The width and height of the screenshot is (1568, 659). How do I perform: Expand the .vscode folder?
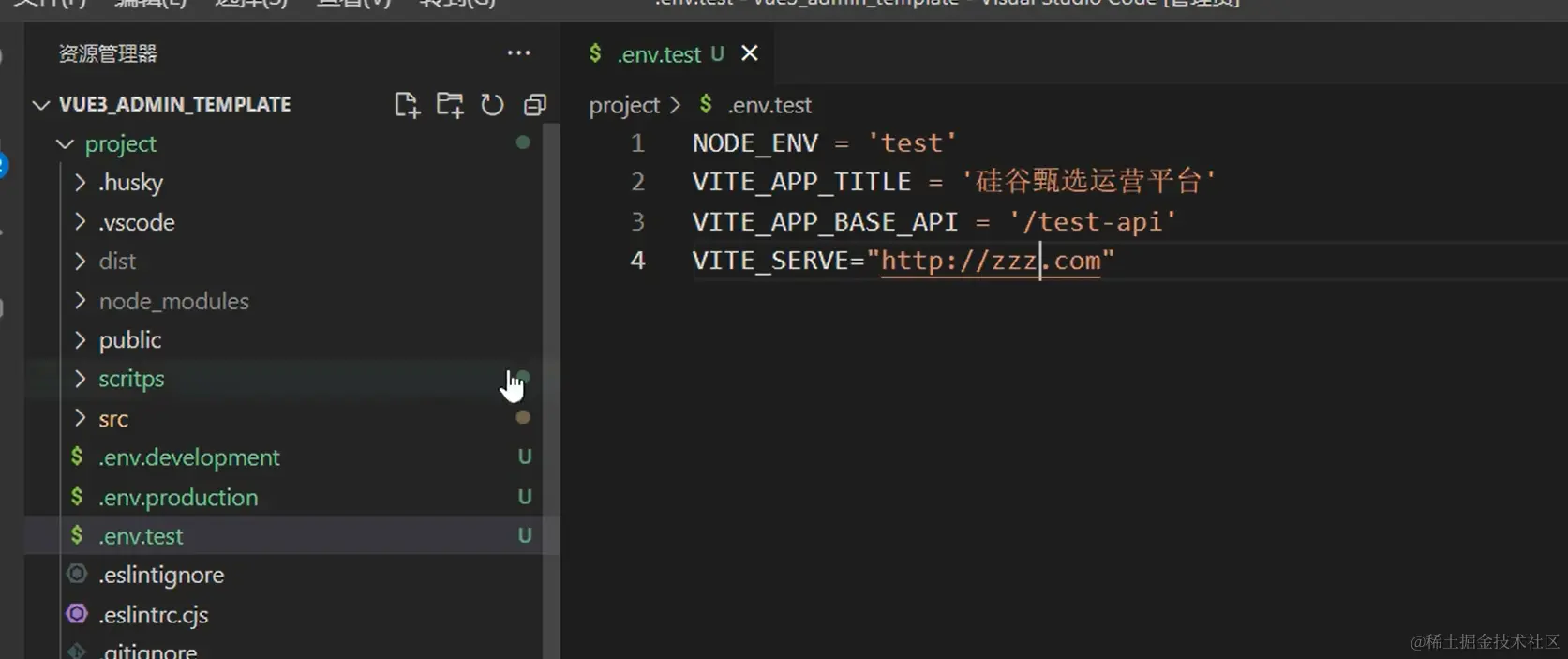[x=81, y=222]
